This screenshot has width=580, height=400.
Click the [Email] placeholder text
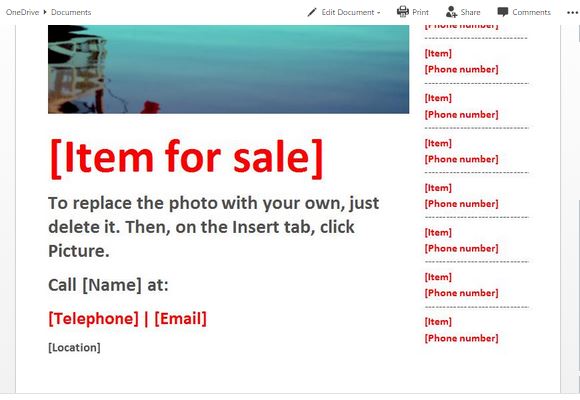pos(181,319)
